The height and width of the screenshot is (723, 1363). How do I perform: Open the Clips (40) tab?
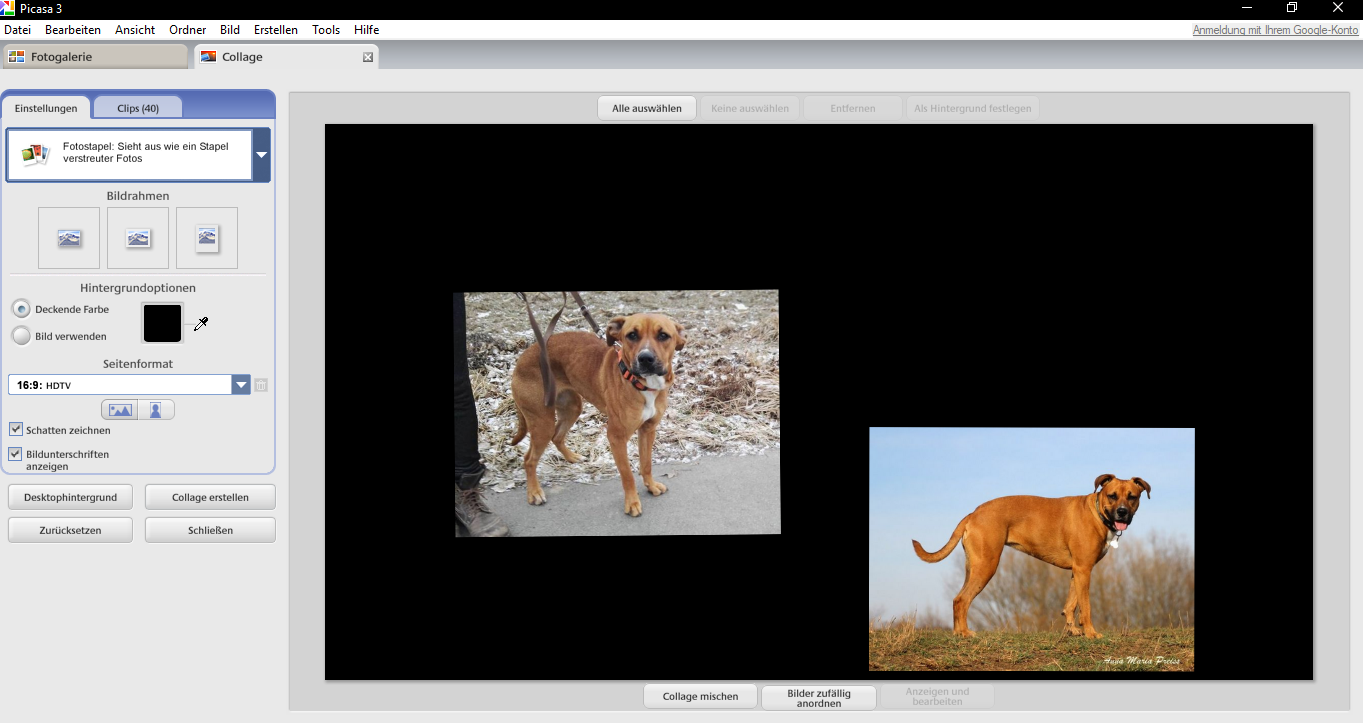[x=138, y=108]
